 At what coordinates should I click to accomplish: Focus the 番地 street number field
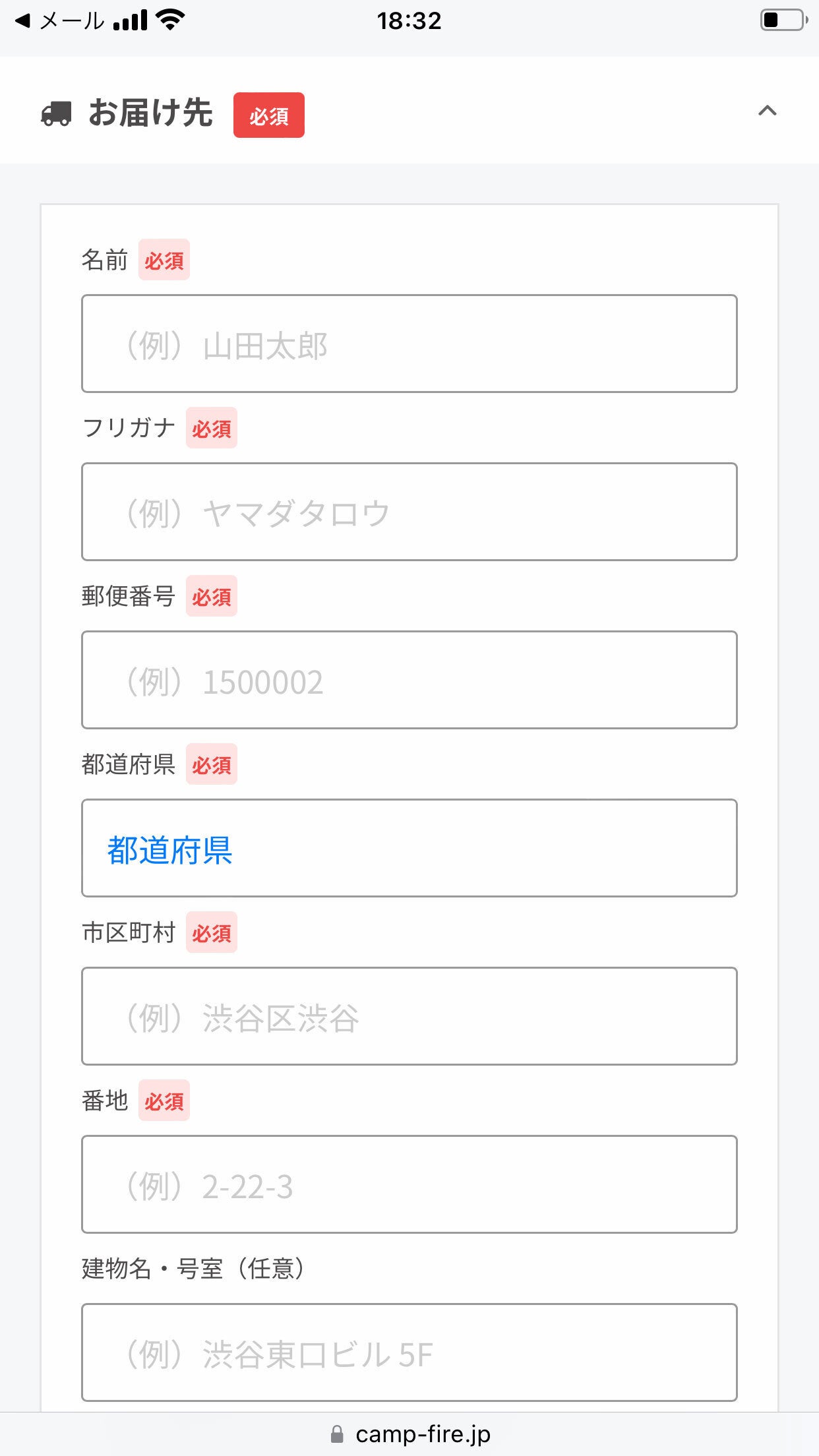tap(409, 1184)
